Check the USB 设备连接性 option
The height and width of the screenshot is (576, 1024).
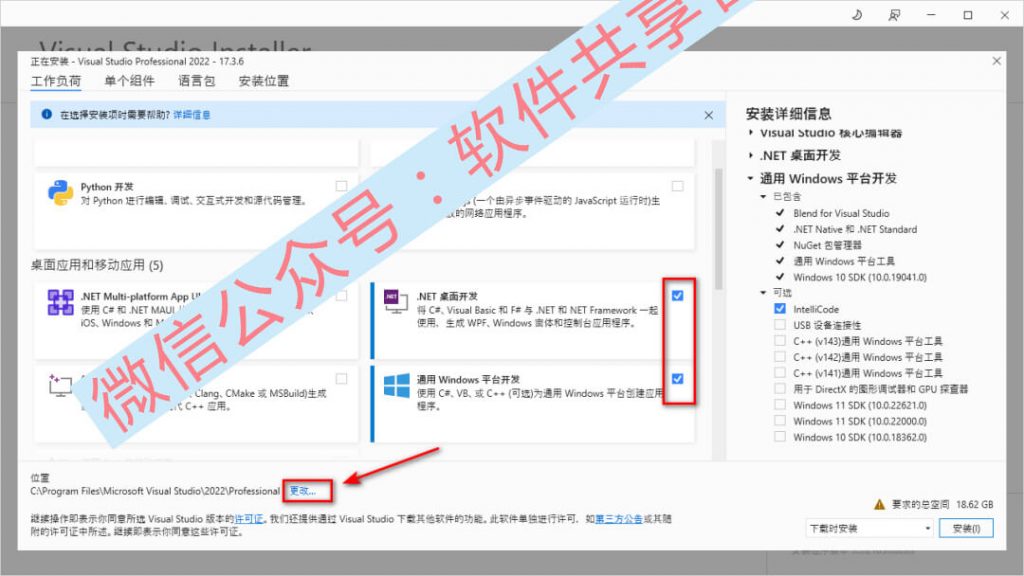(780, 325)
